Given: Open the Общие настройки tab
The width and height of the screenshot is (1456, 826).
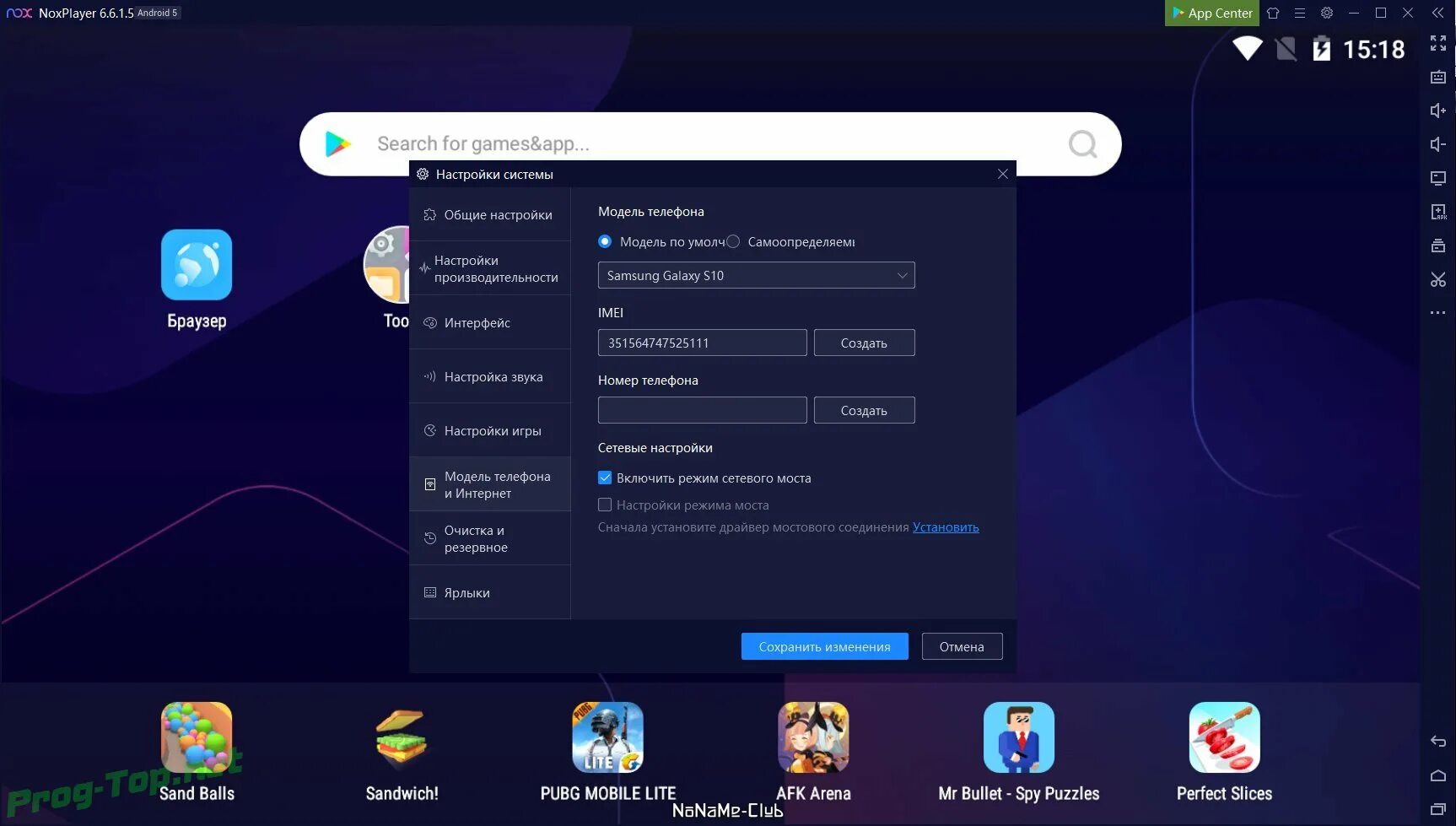Looking at the screenshot, I should coord(490,215).
